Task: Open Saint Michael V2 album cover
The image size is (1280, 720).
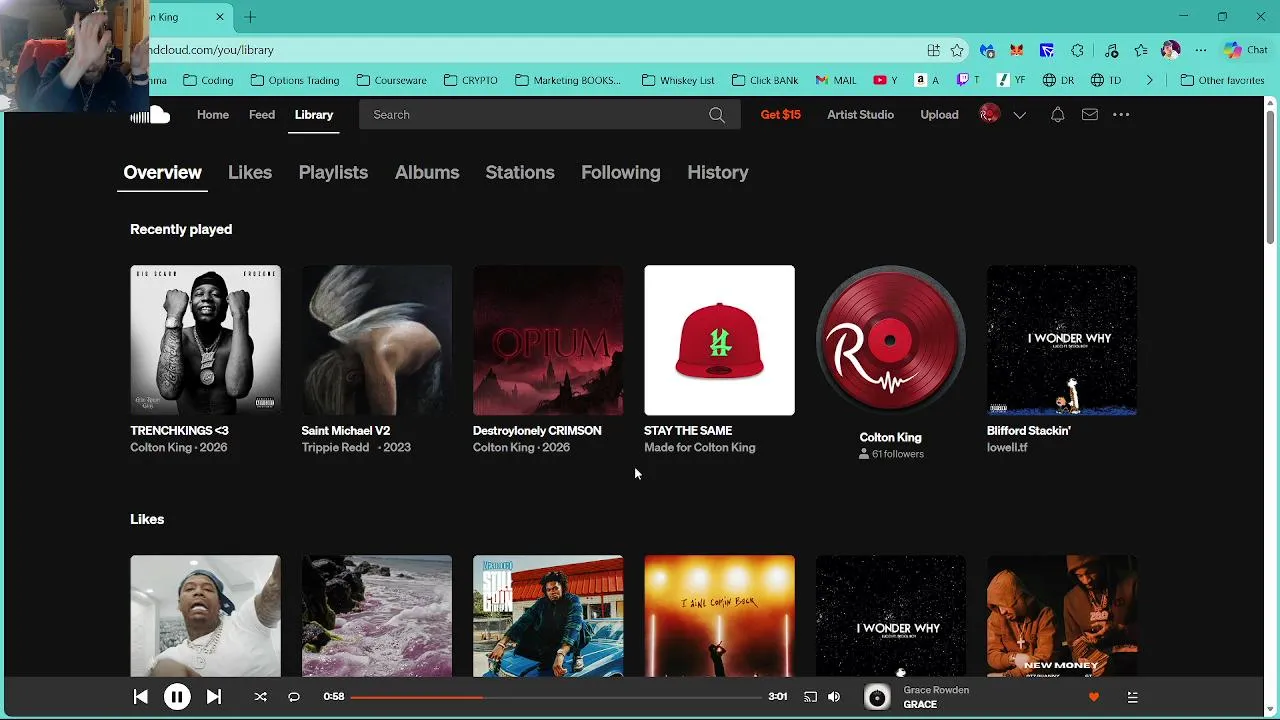Action: click(x=377, y=340)
